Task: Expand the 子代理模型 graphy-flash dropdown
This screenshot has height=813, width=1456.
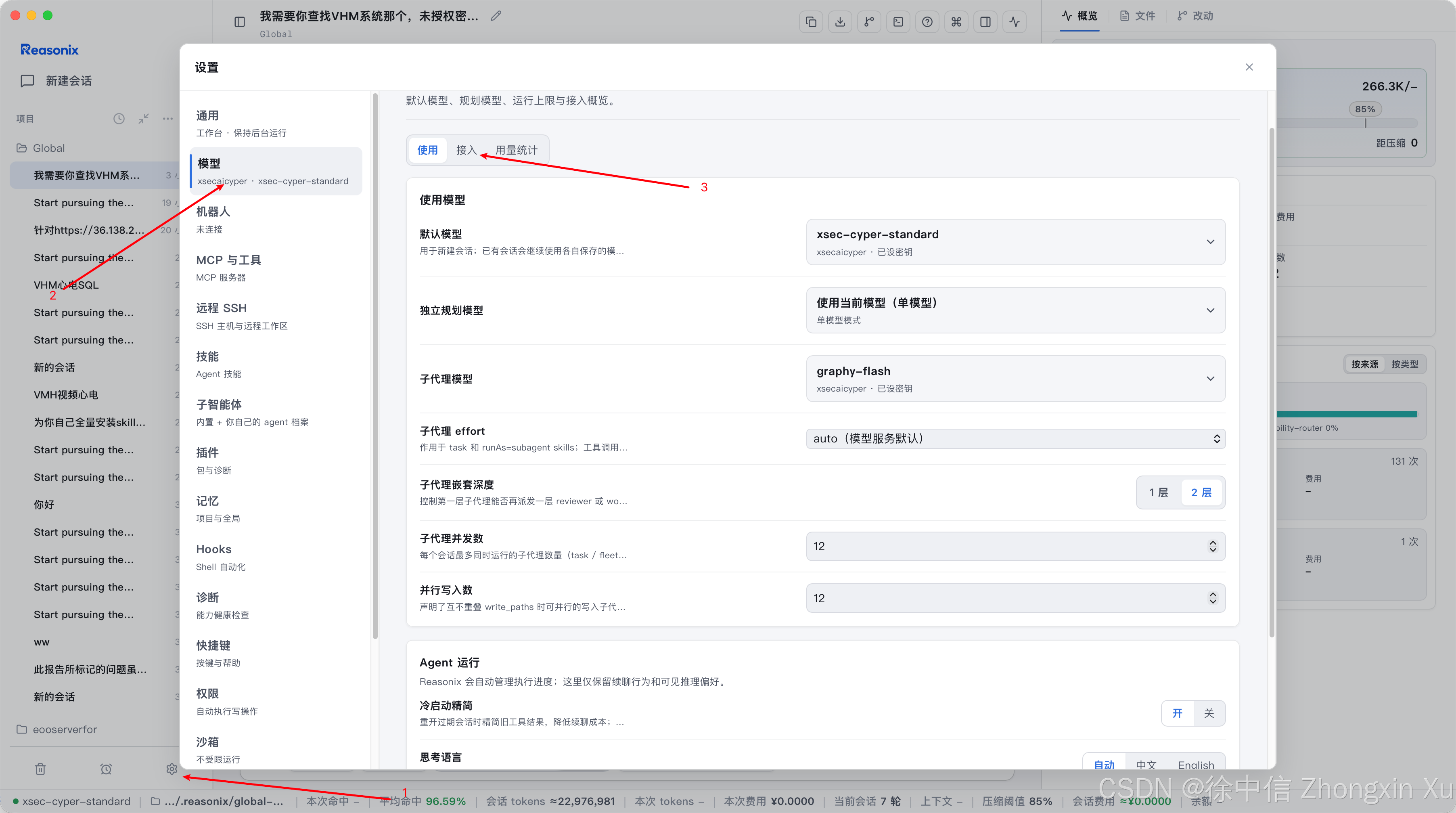Action: [x=1016, y=379]
